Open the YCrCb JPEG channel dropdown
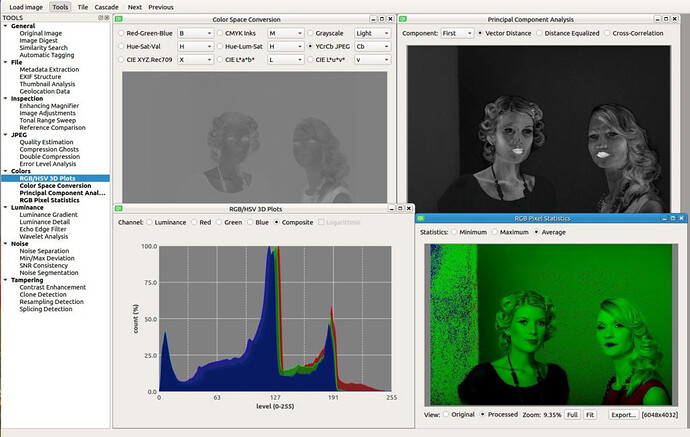The height and width of the screenshot is (437, 690). (x=371, y=46)
